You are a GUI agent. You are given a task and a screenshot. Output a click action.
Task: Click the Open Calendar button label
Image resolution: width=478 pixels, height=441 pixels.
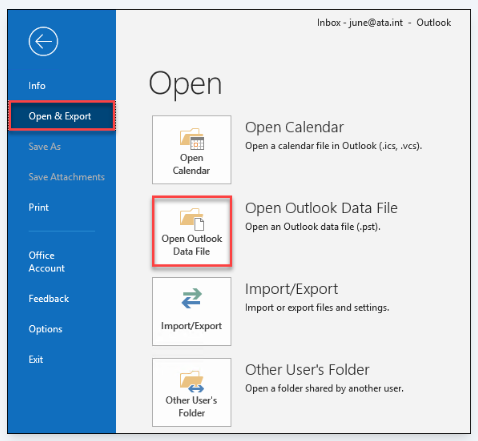191,164
